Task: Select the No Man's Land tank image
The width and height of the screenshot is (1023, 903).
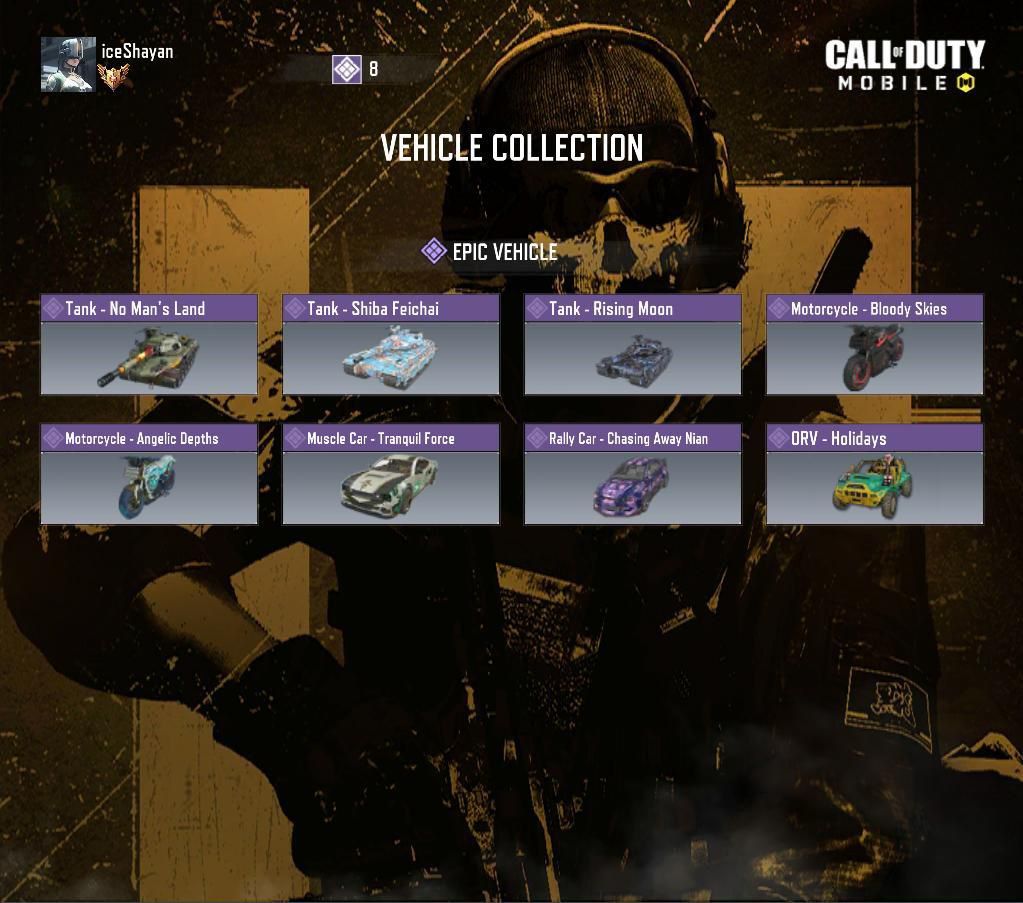Action: click(x=149, y=358)
